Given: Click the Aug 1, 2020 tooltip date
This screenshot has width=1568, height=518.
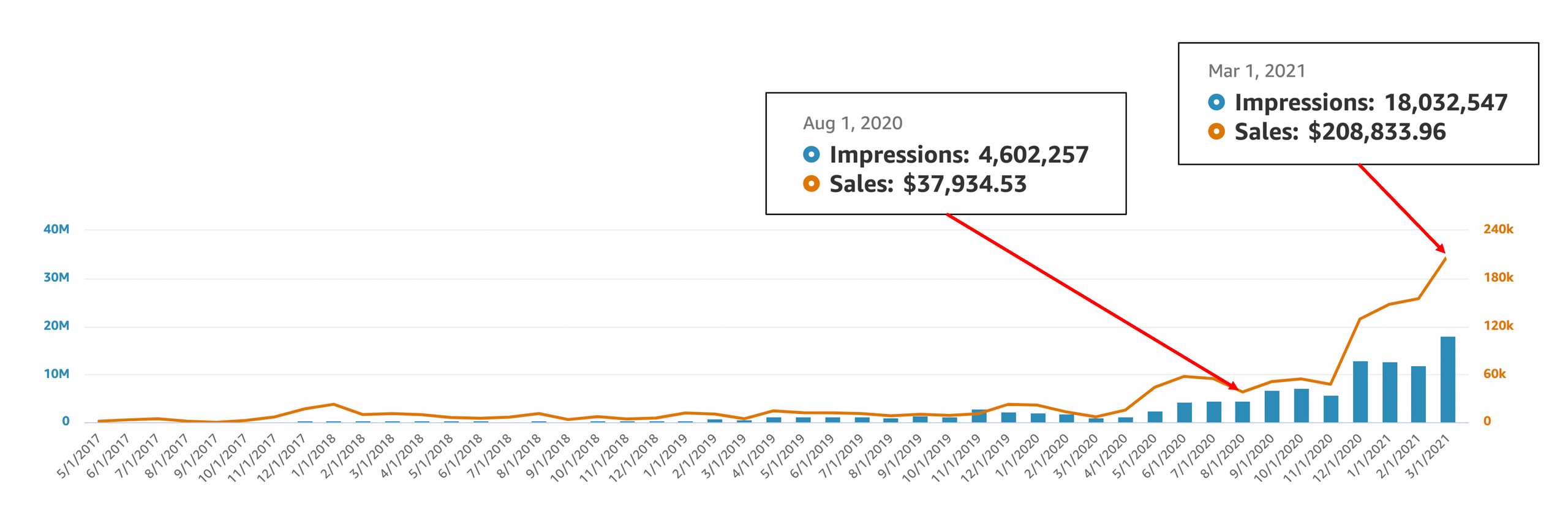Looking at the screenshot, I should point(852,123).
